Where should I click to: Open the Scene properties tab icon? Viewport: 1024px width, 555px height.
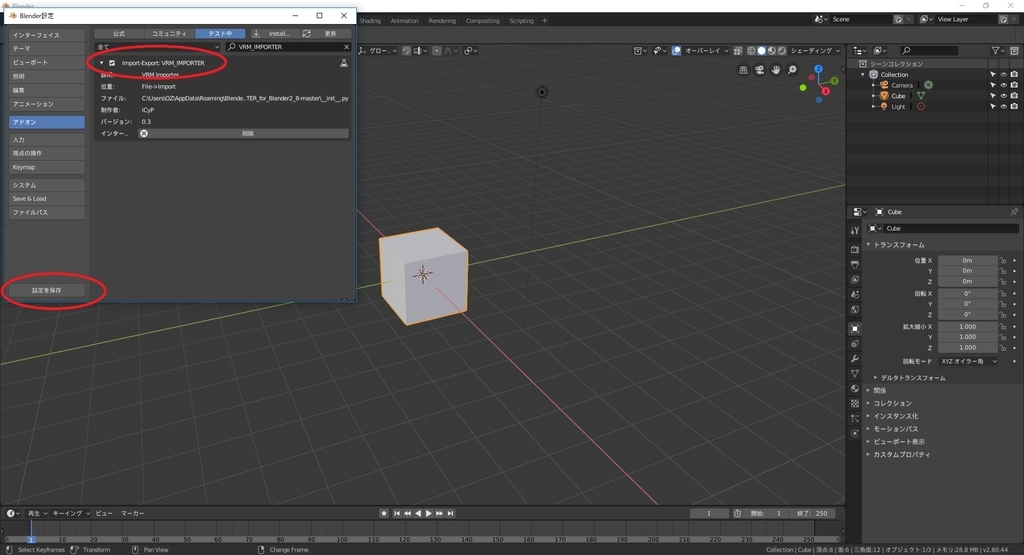855,294
